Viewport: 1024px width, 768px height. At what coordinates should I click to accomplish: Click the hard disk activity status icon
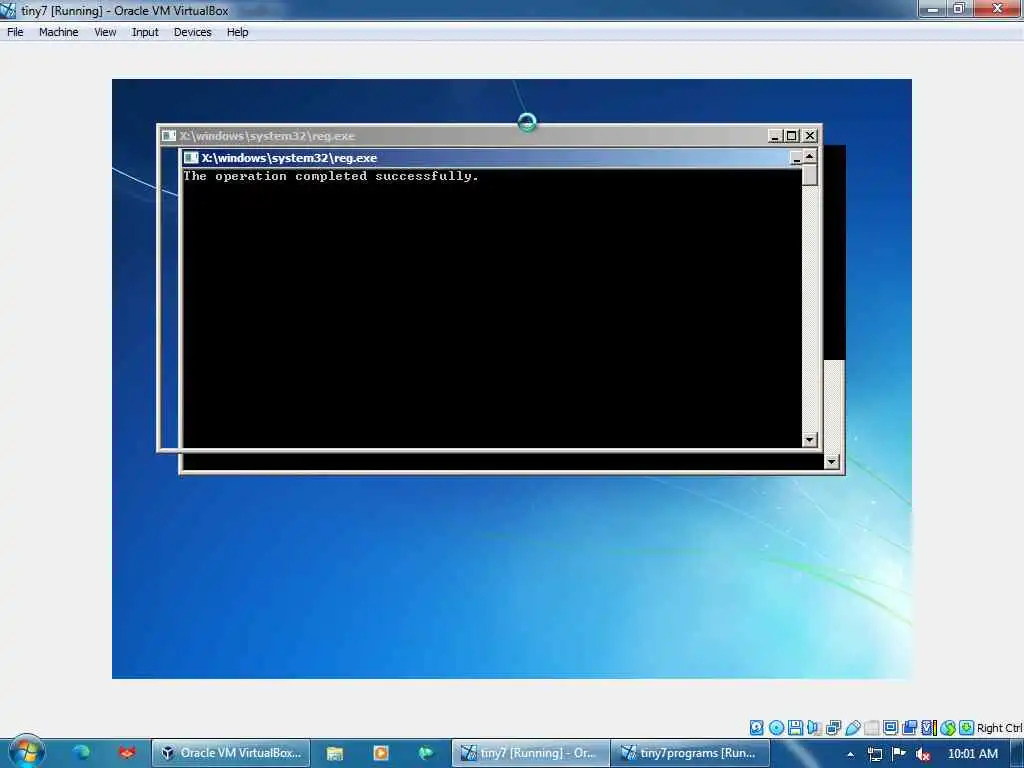[756, 728]
